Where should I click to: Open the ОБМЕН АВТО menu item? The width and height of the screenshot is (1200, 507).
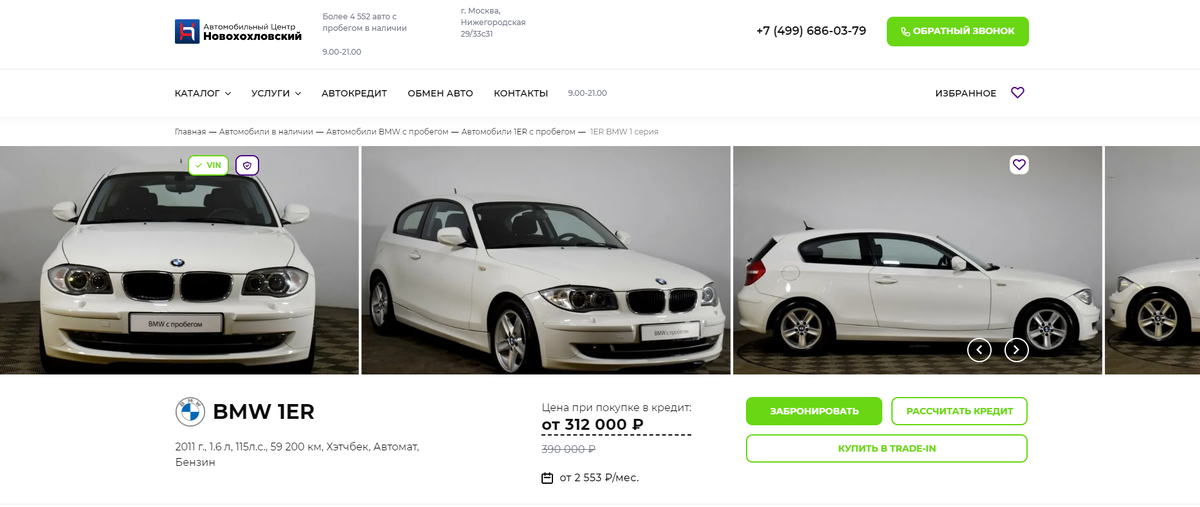click(440, 93)
